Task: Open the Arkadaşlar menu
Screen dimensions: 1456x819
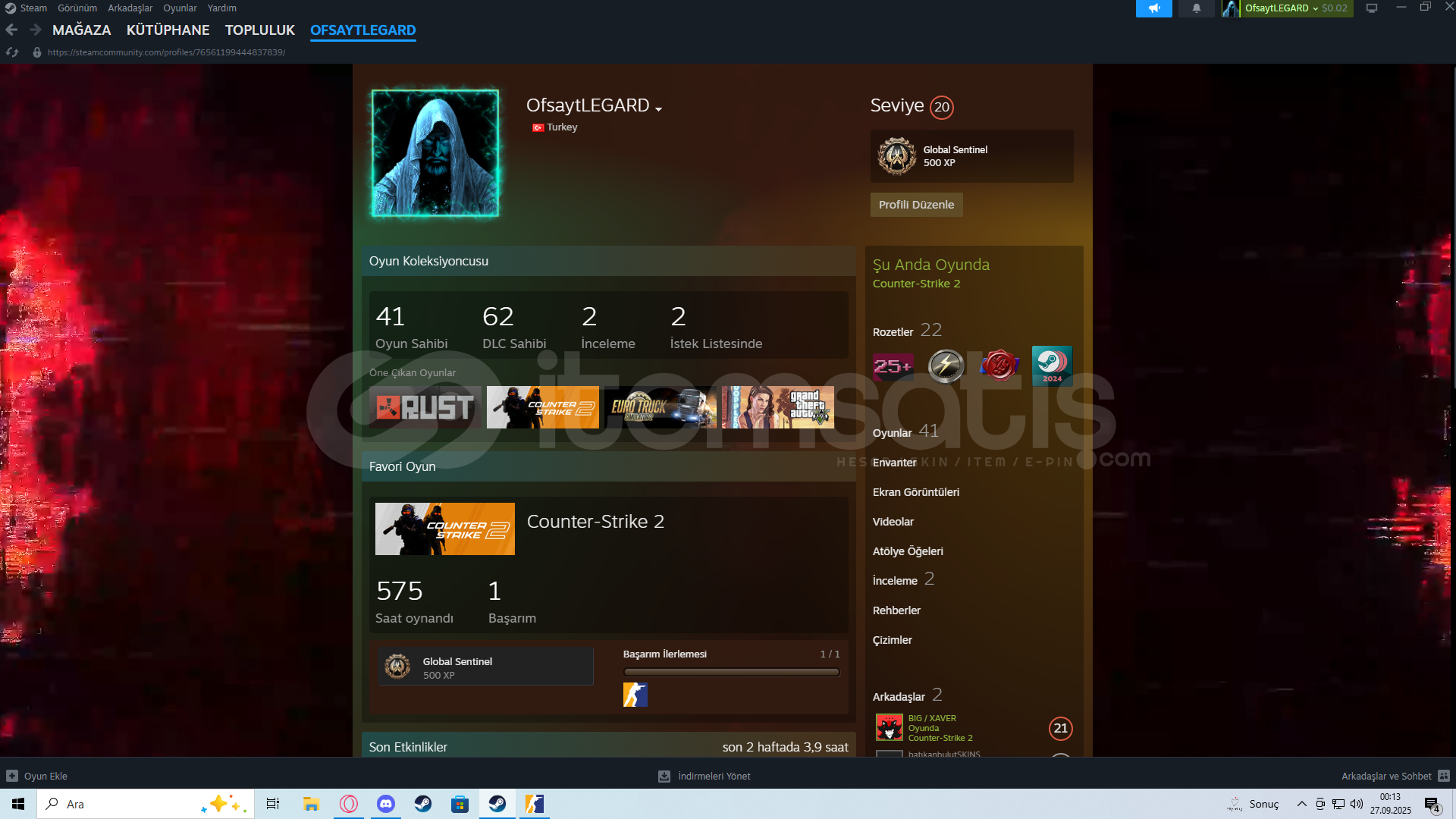Action: (130, 8)
